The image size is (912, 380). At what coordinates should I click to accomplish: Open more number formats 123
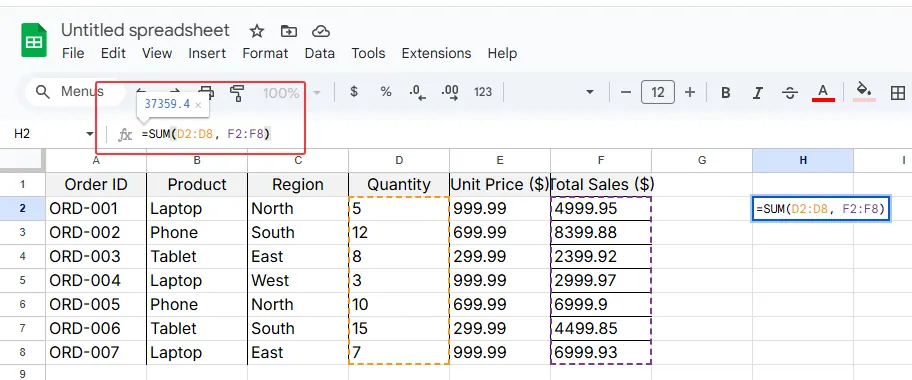(483, 92)
